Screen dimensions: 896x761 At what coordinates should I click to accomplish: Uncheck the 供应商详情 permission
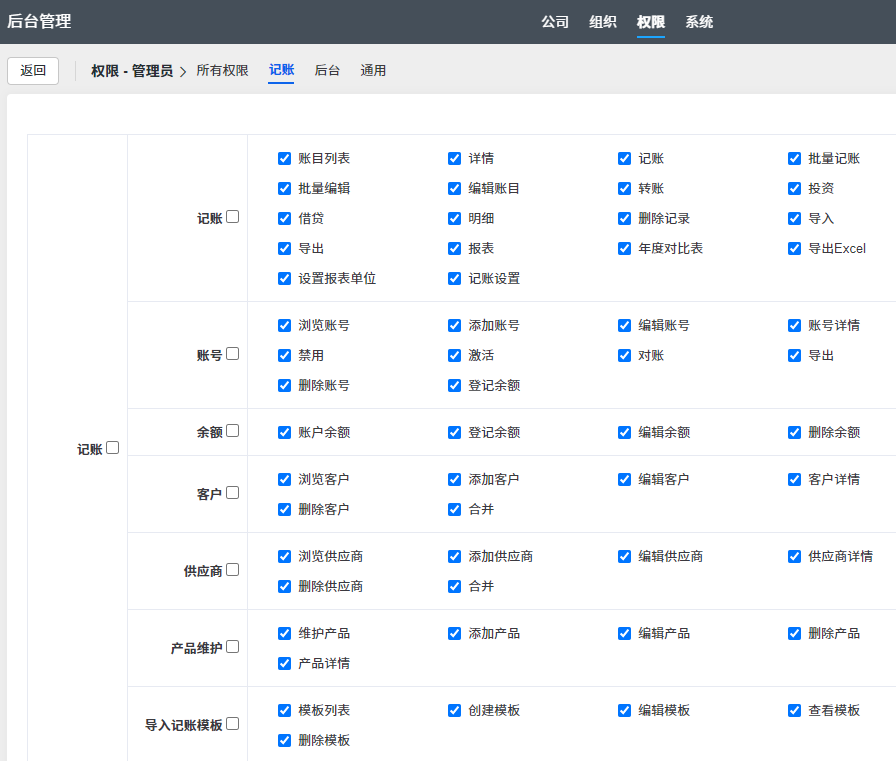pos(794,556)
